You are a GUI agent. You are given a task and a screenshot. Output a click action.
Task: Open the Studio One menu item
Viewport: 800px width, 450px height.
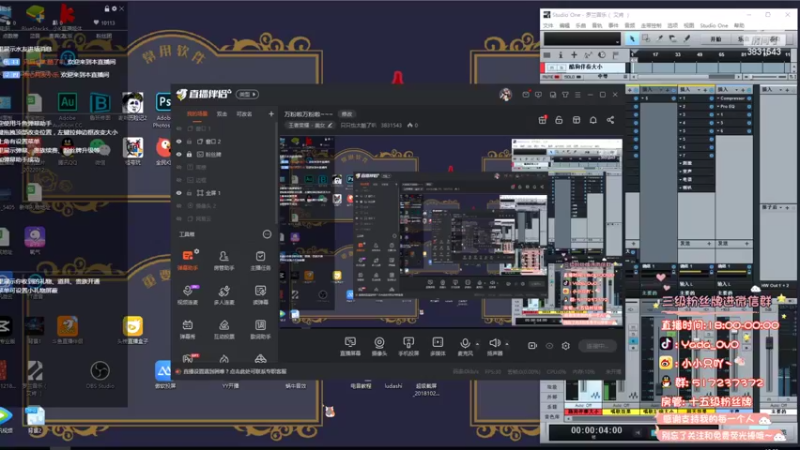pyautogui.click(x=714, y=26)
